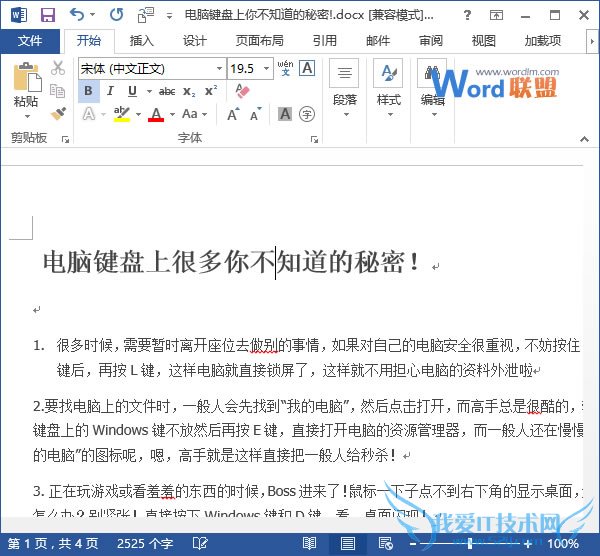Switch to Read Mode view
This screenshot has height=556, width=600.
(x=309, y=543)
